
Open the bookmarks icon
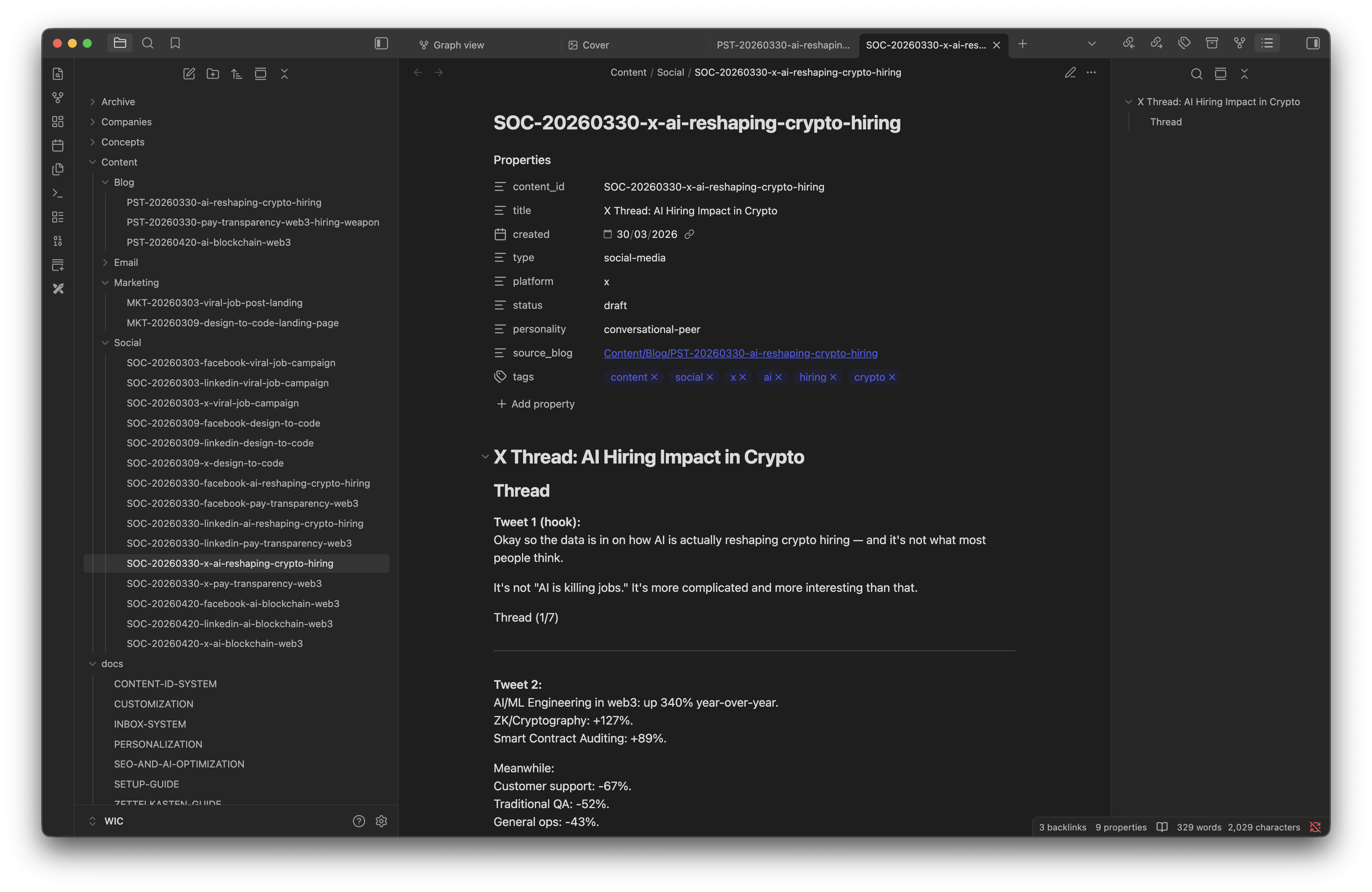(175, 43)
